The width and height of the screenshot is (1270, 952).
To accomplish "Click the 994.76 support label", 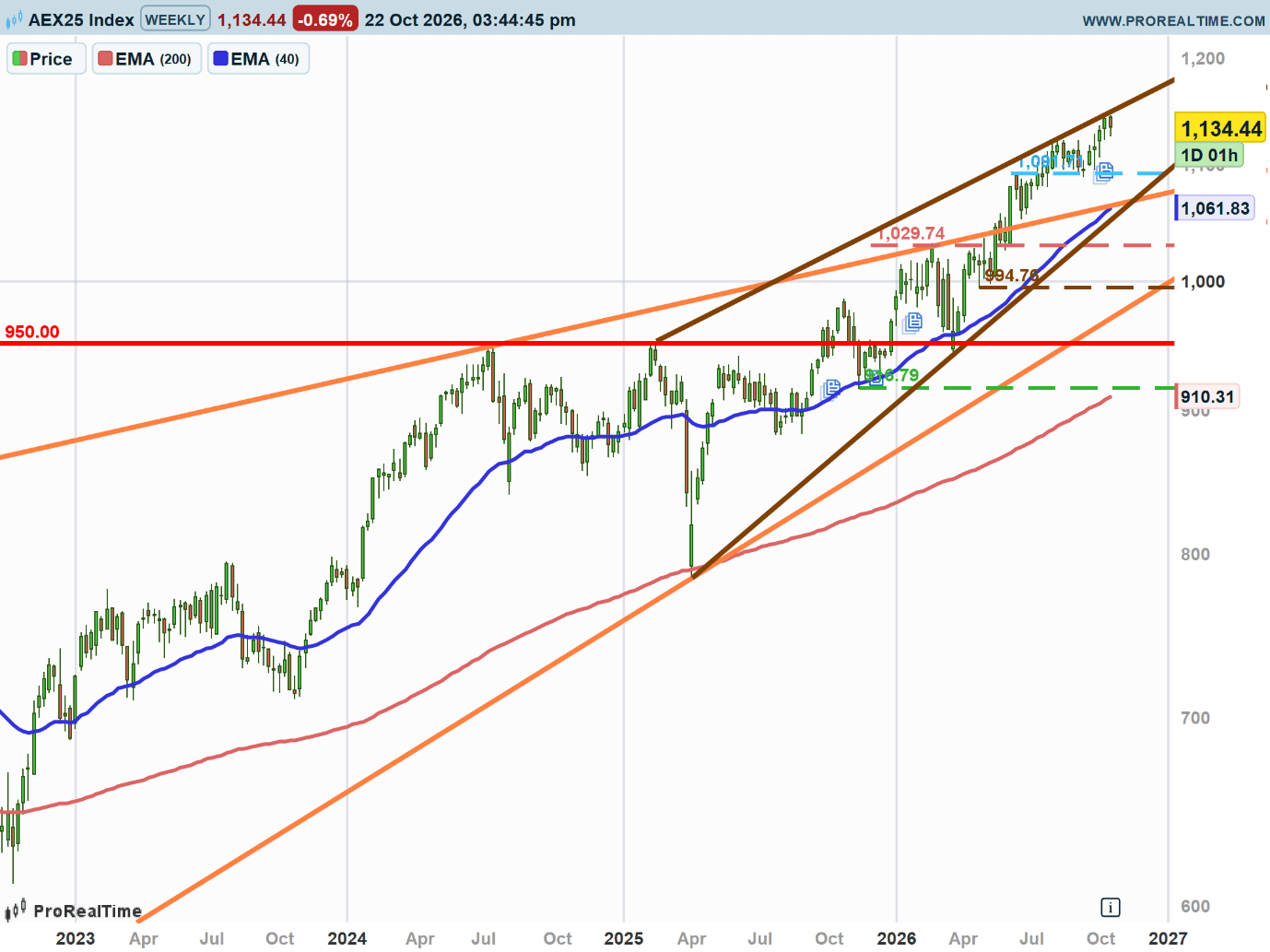I will [1012, 276].
